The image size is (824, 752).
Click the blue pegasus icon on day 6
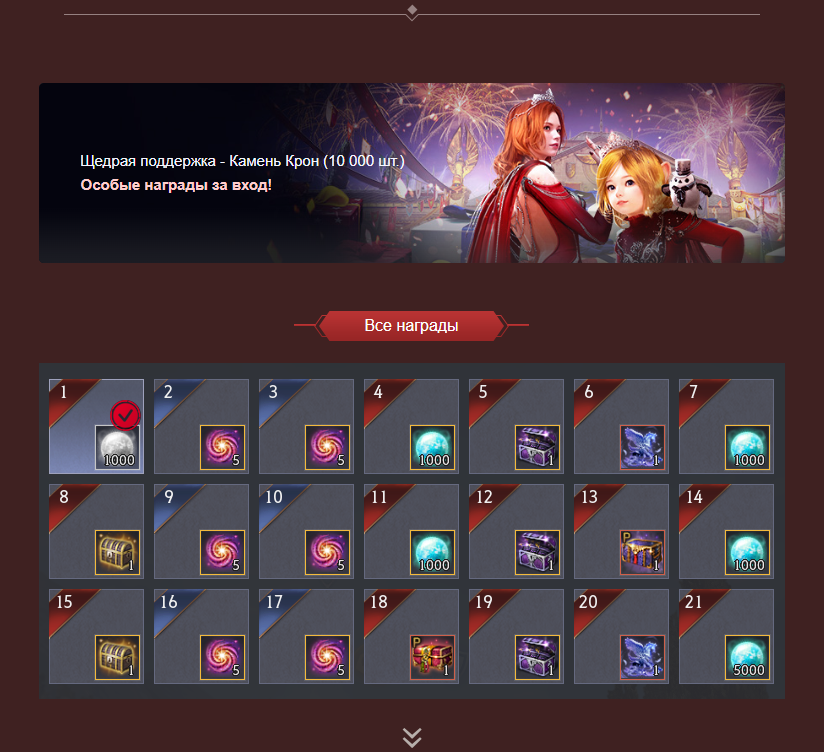point(643,447)
